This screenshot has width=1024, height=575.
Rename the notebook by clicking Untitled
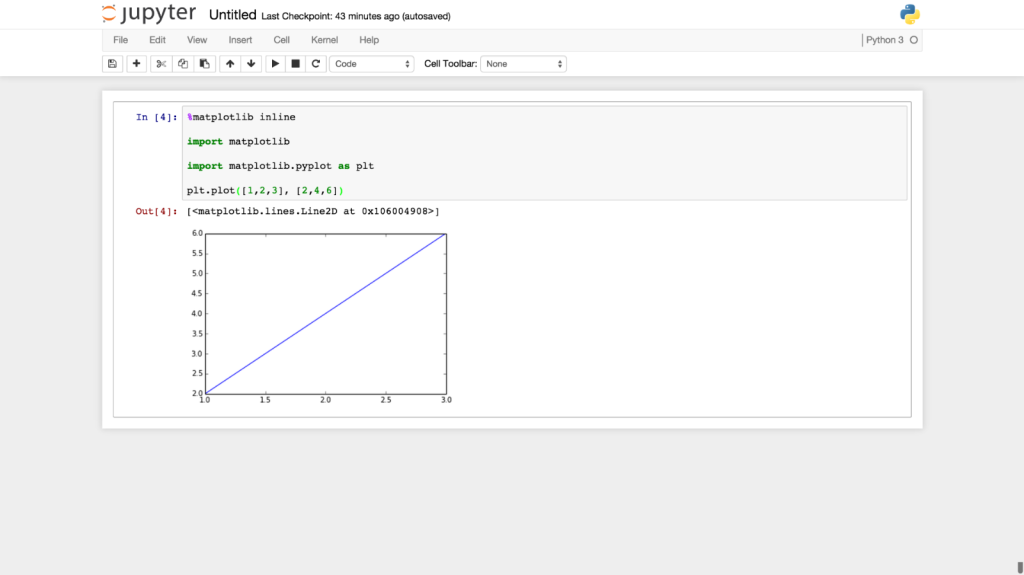pyautogui.click(x=232, y=15)
